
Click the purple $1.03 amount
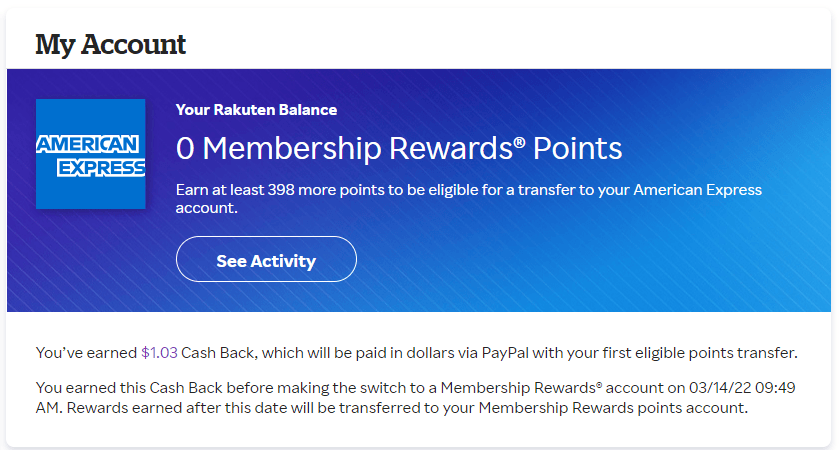tap(159, 352)
